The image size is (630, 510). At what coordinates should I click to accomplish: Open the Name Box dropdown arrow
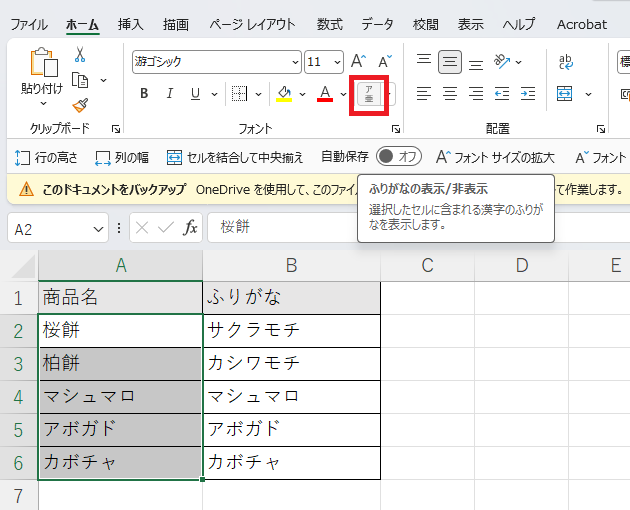tap(98, 229)
